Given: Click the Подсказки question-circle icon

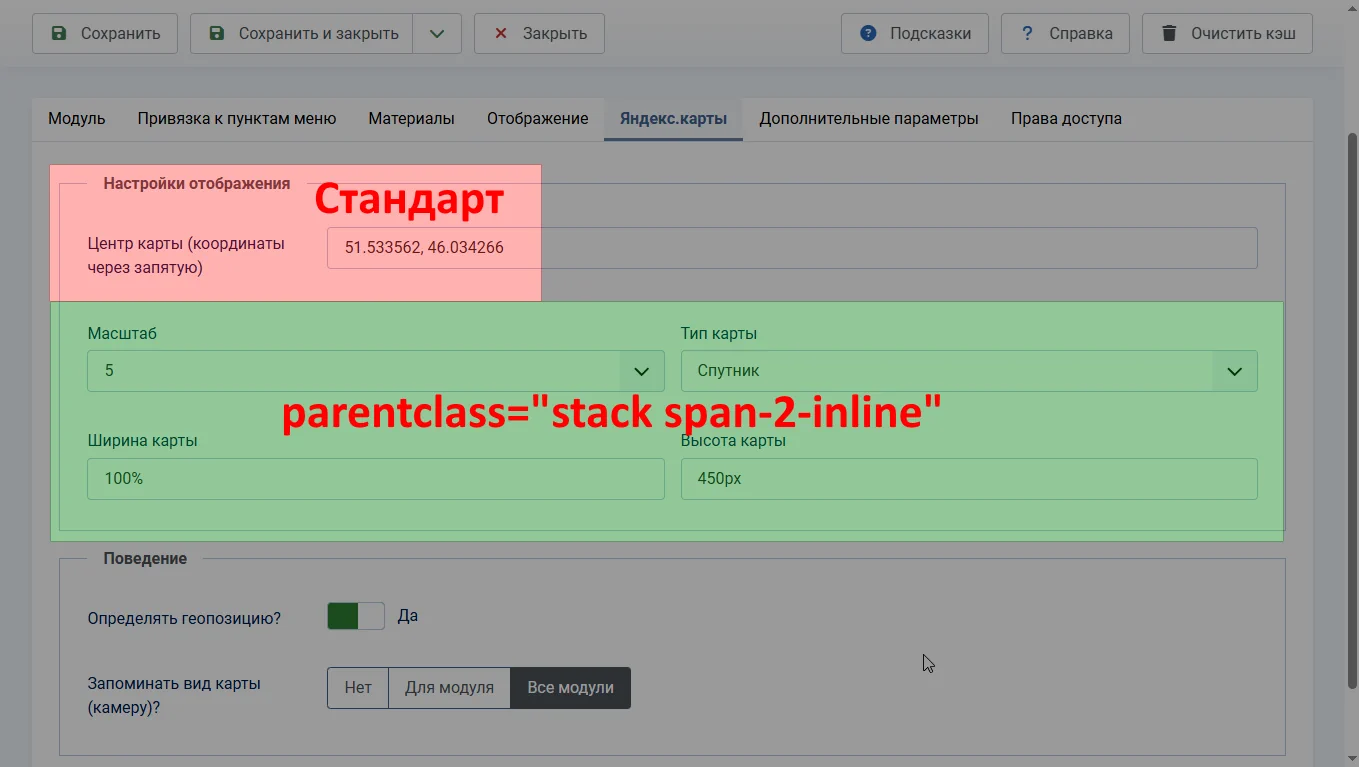Looking at the screenshot, I should (868, 33).
